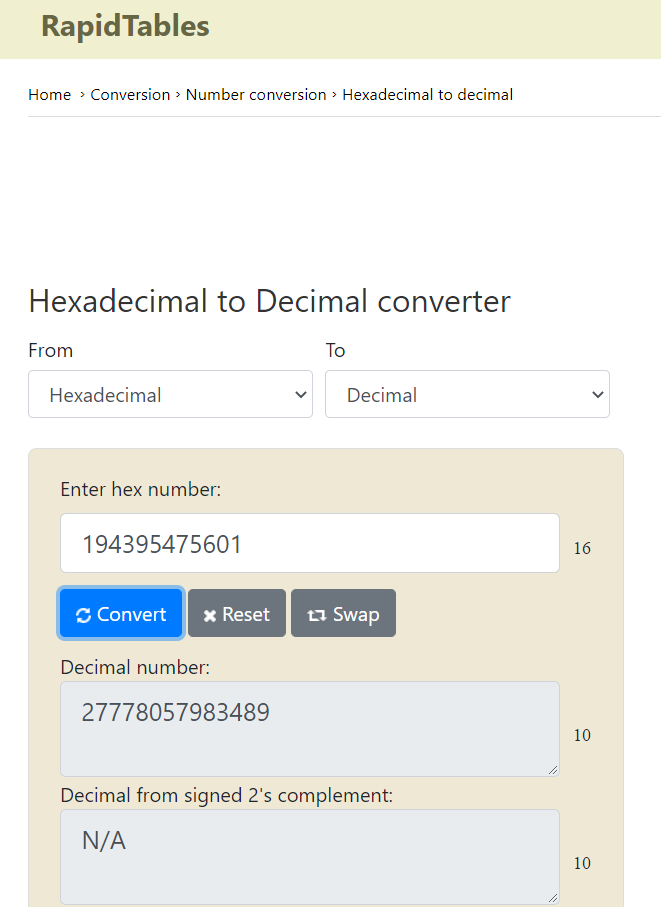This screenshot has height=907, width=661.
Task: Go to Home breadcrumb link
Action: coord(50,95)
